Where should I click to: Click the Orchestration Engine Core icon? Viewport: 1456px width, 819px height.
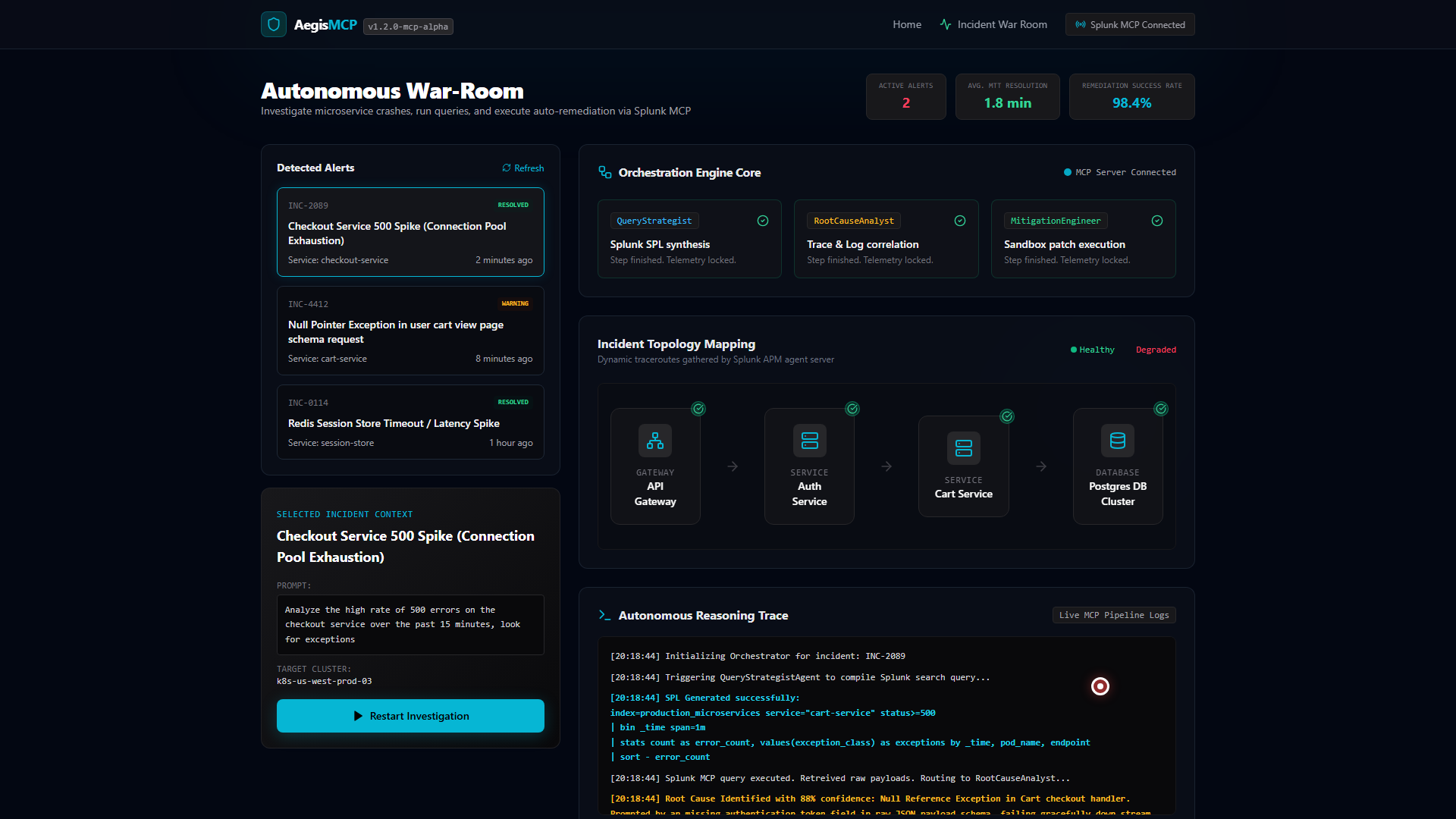(x=605, y=173)
